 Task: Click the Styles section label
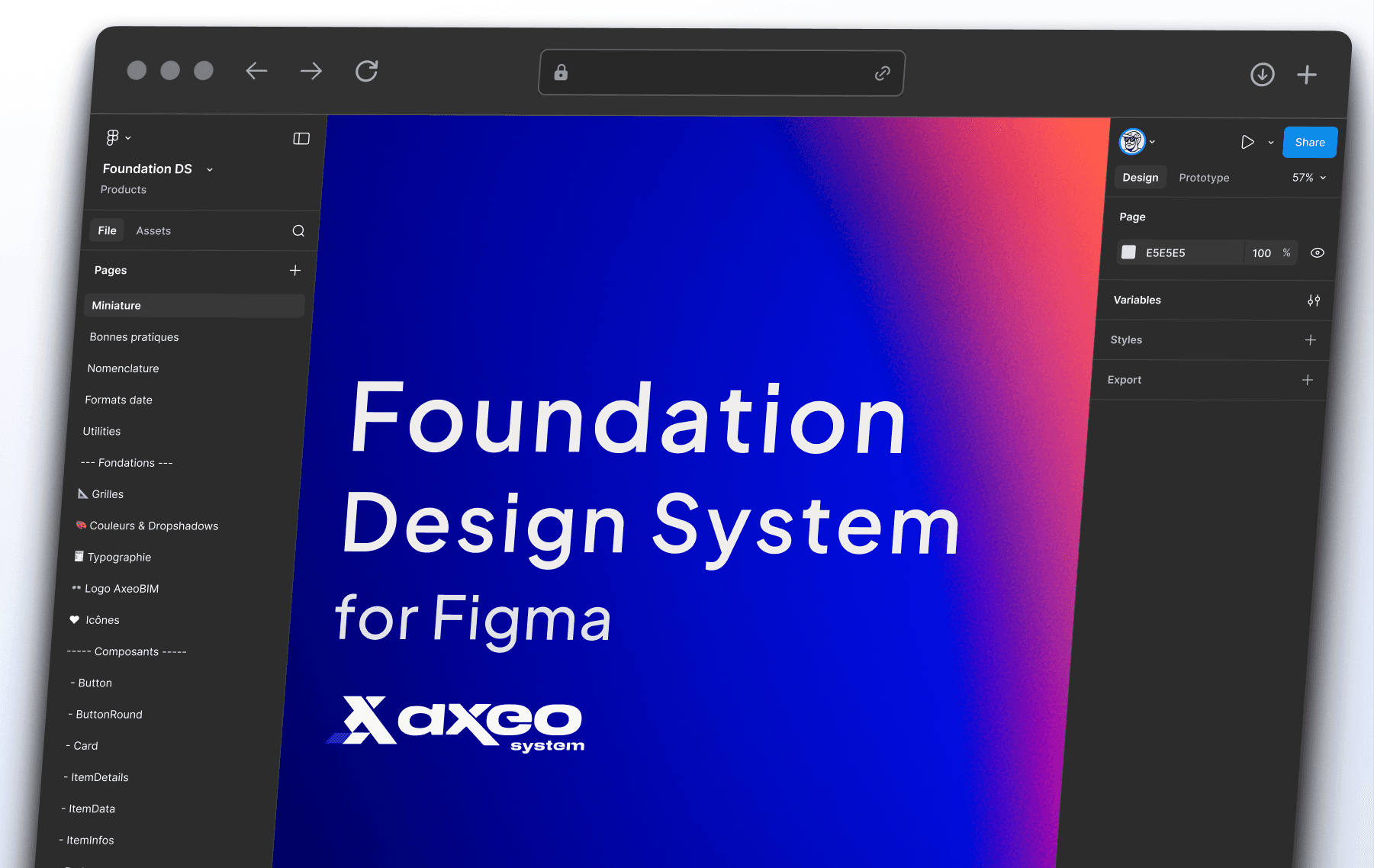[1126, 340]
